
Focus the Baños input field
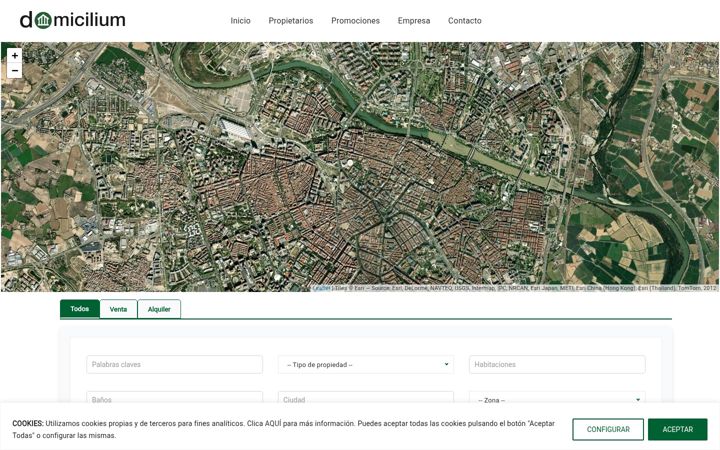coord(174,399)
